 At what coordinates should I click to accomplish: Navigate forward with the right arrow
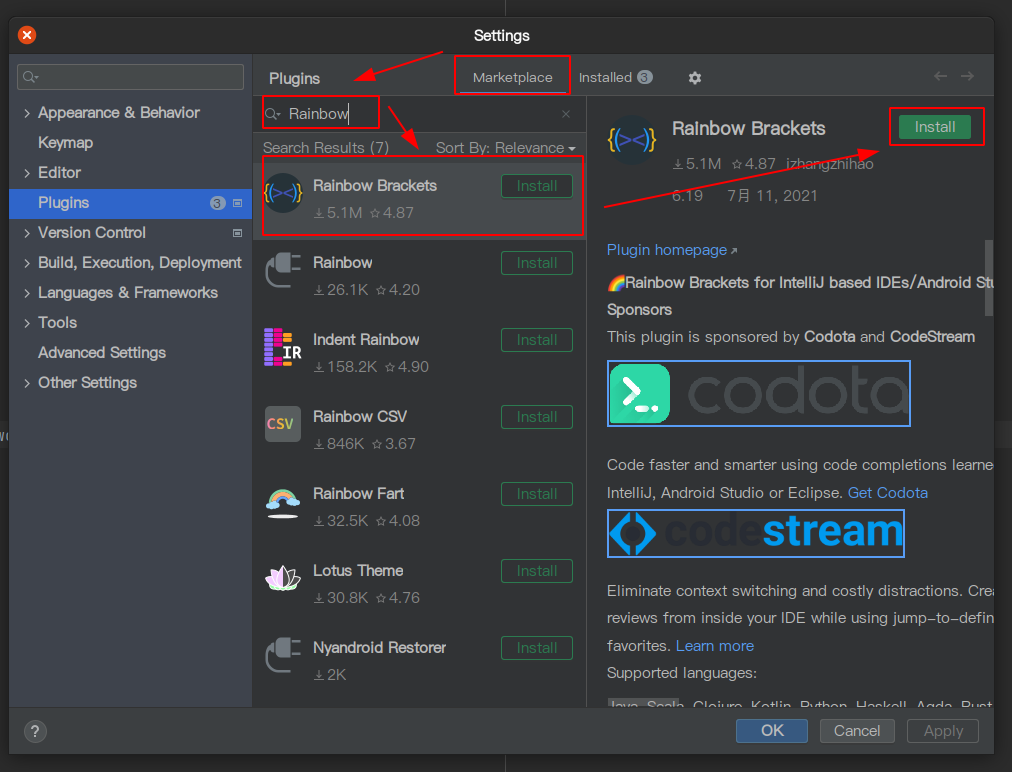[967, 76]
